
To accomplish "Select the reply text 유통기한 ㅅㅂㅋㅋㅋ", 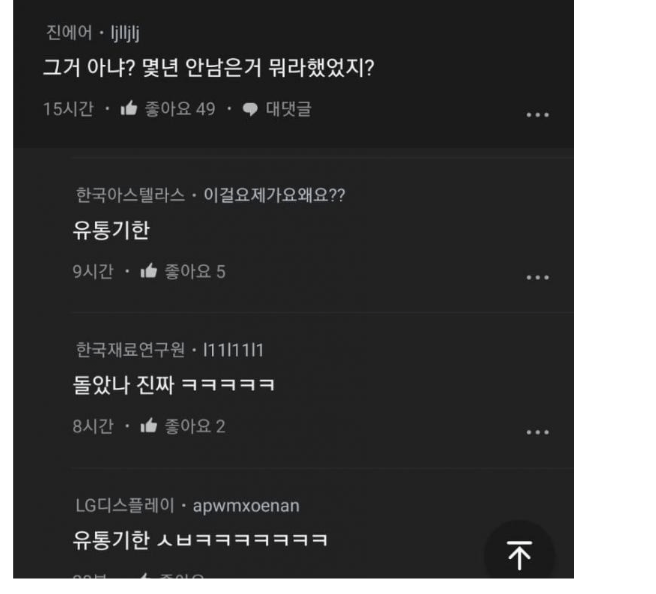I will [x=200, y=539].
